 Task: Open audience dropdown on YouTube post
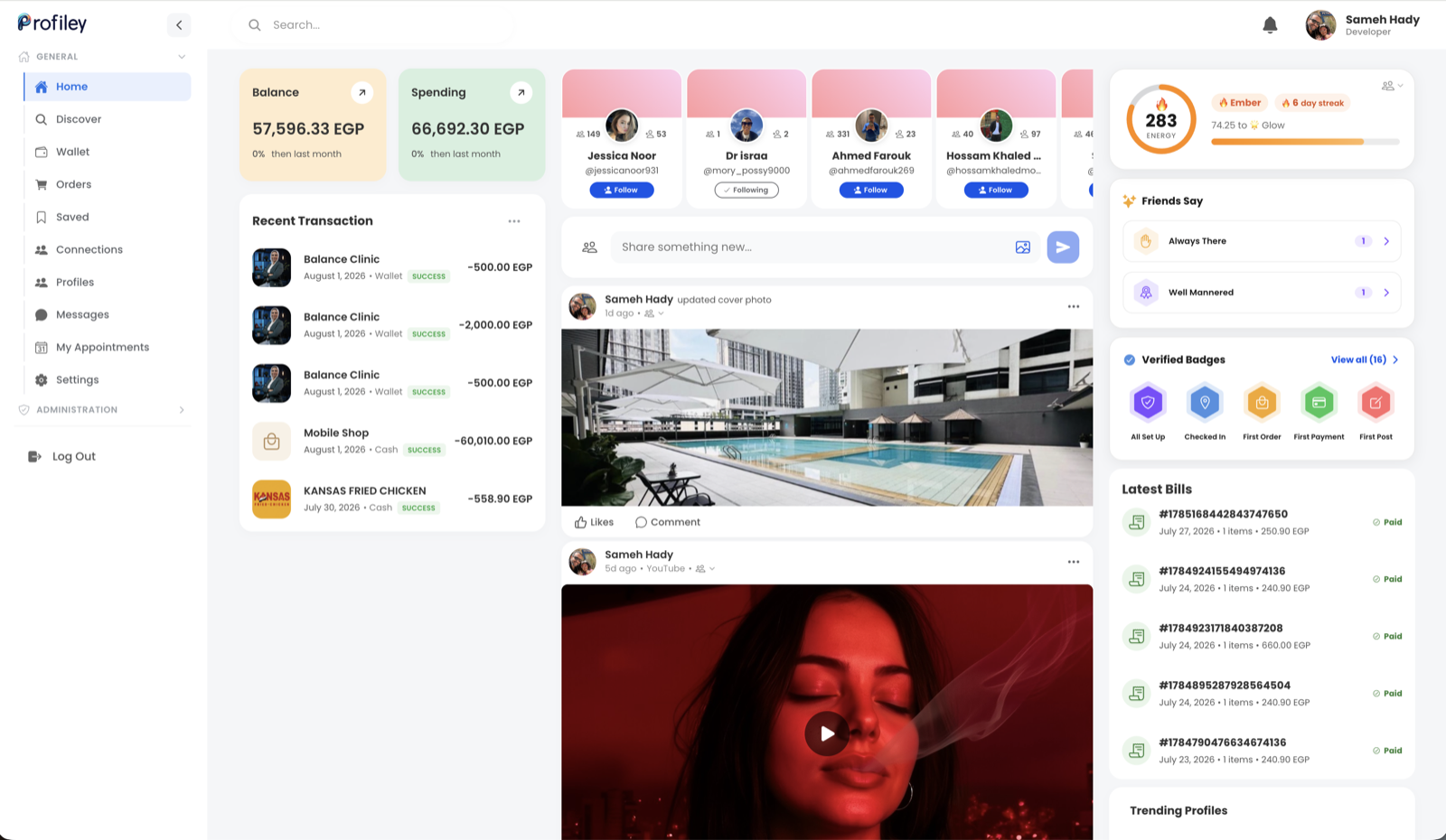pos(705,569)
